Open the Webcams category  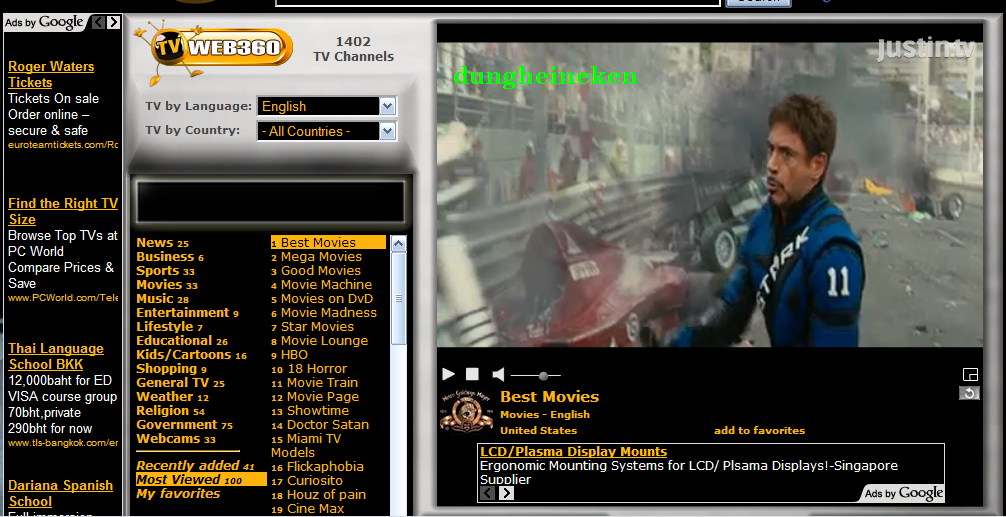[176, 439]
